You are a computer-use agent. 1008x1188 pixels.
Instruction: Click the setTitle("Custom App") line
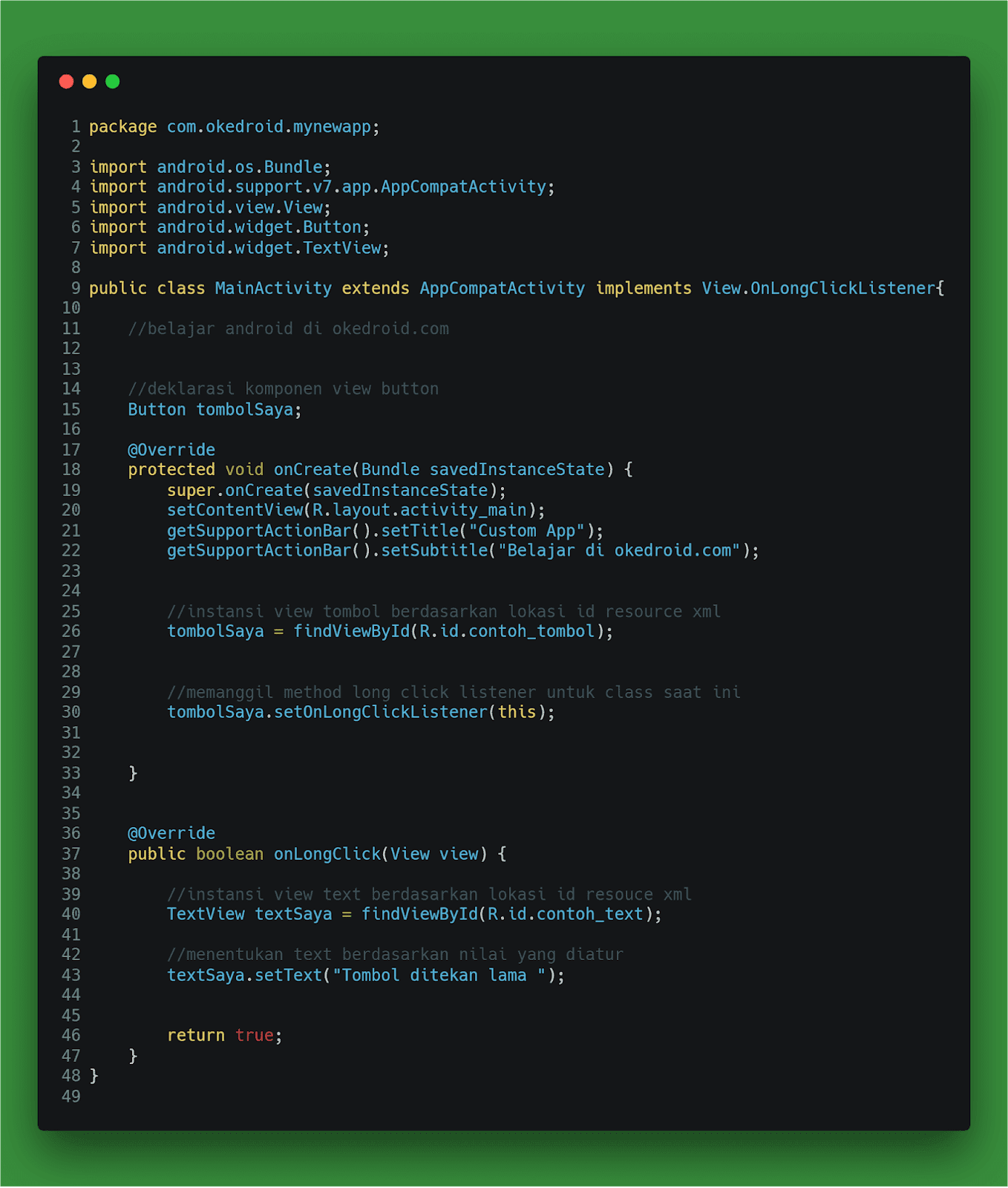[x=385, y=531]
